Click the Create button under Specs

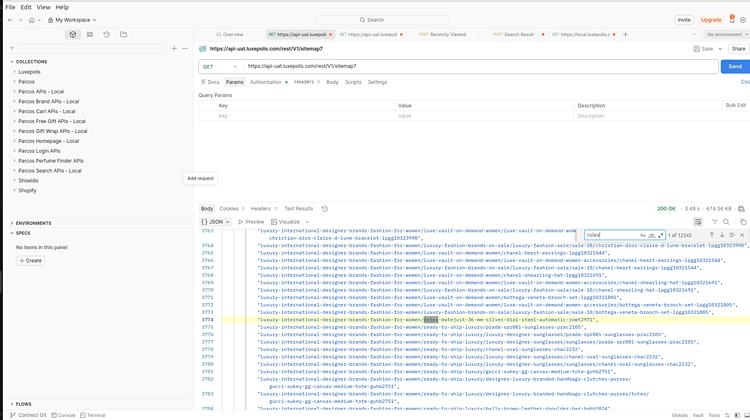pyautogui.click(x=31, y=261)
